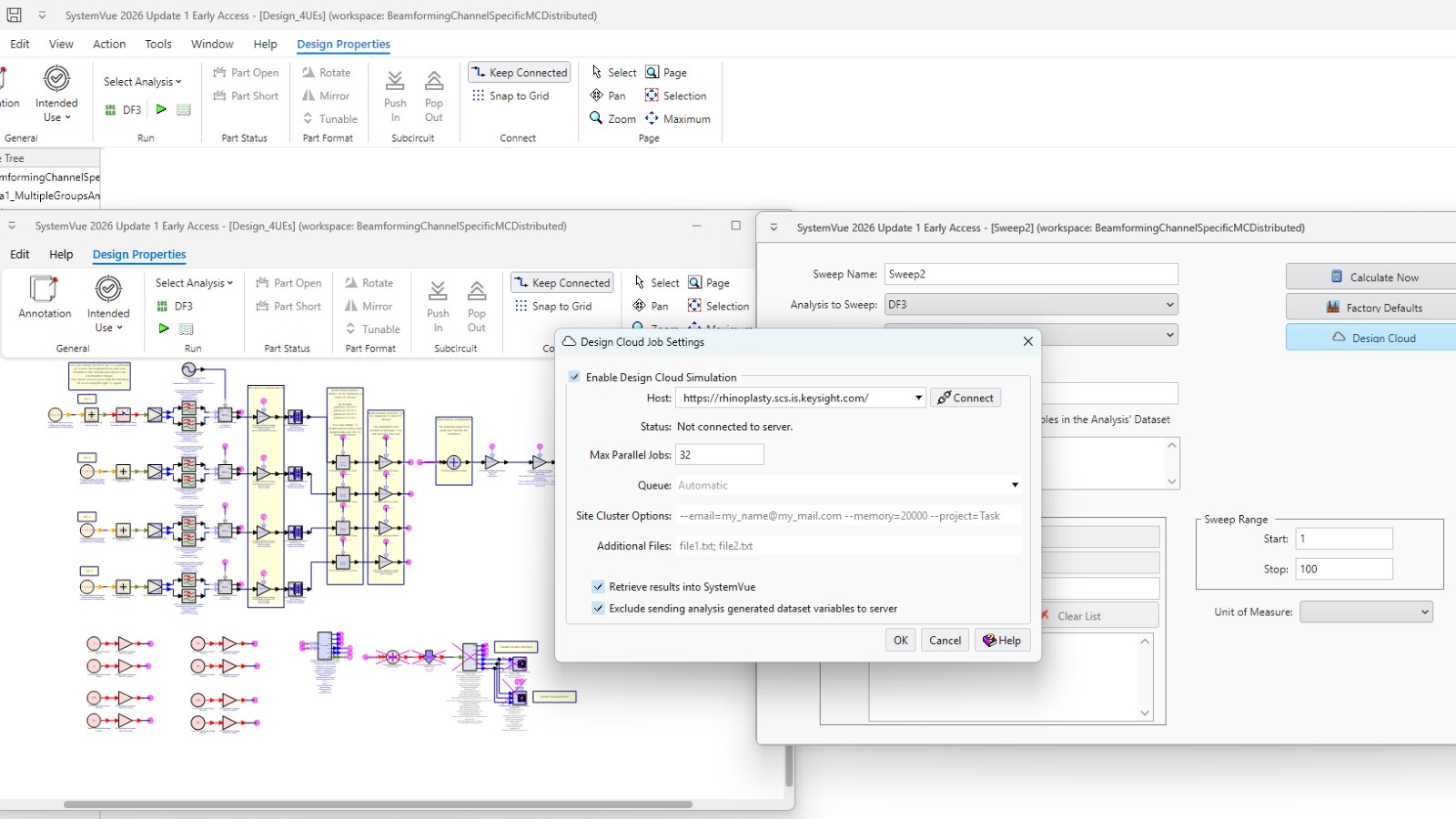Click Part Short in top ribbon
This screenshot has width=1456, height=819.
[246, 96]
